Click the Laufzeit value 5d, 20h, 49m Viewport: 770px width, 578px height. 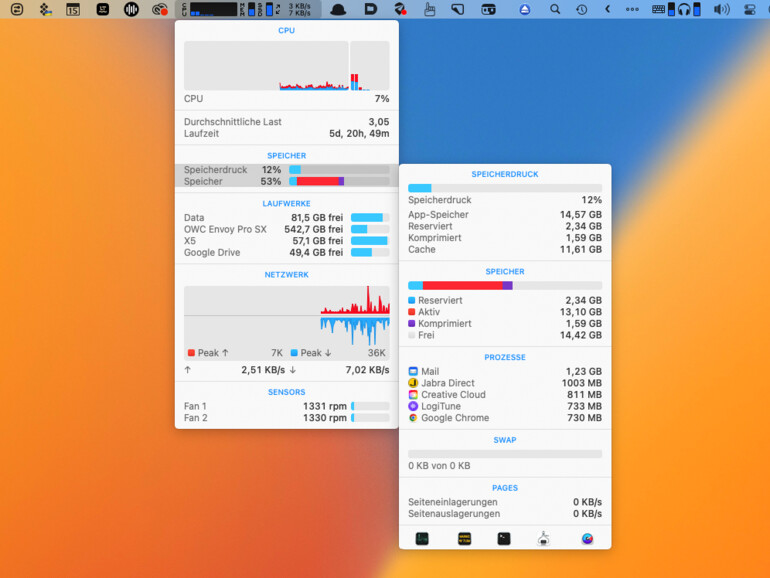click(x=359, y=134)
